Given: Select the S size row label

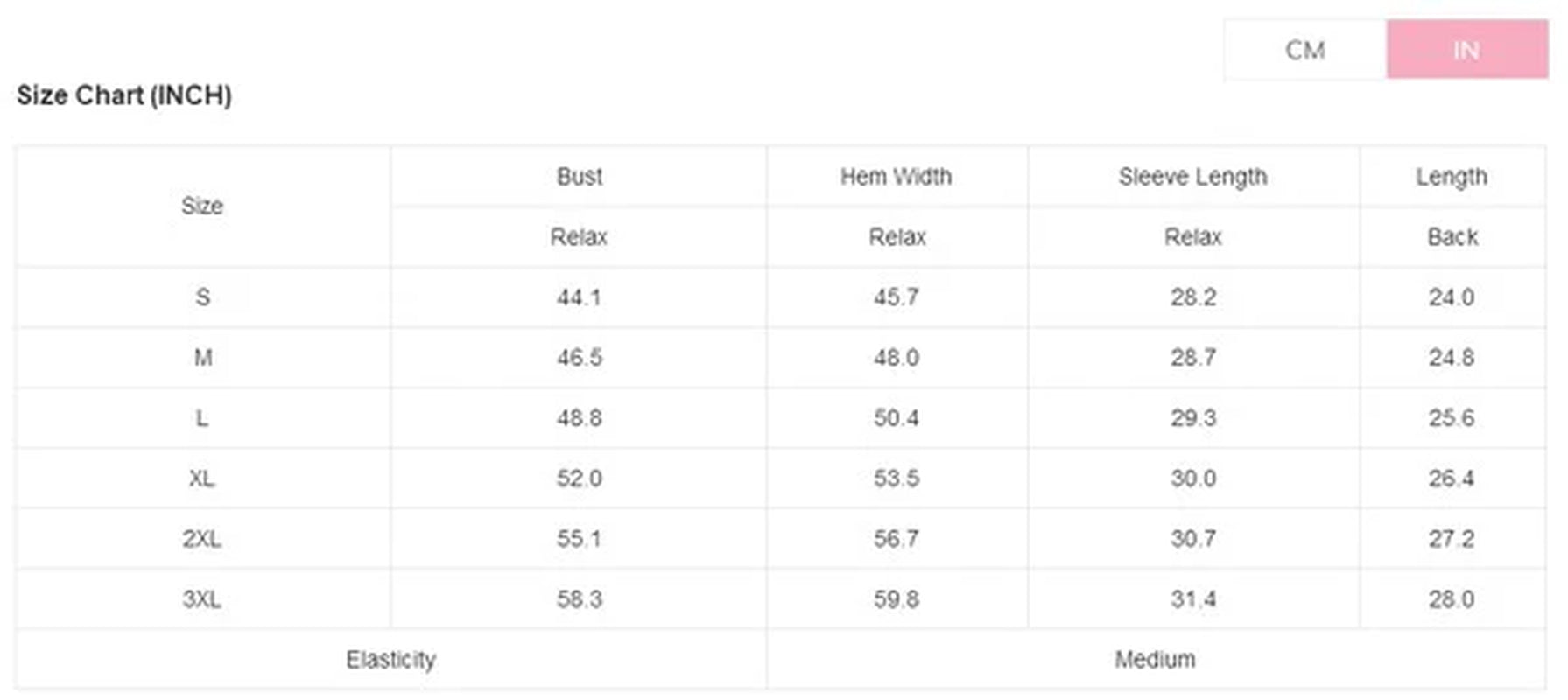Looking at the screenshot, I should click(x=202, y=297).
